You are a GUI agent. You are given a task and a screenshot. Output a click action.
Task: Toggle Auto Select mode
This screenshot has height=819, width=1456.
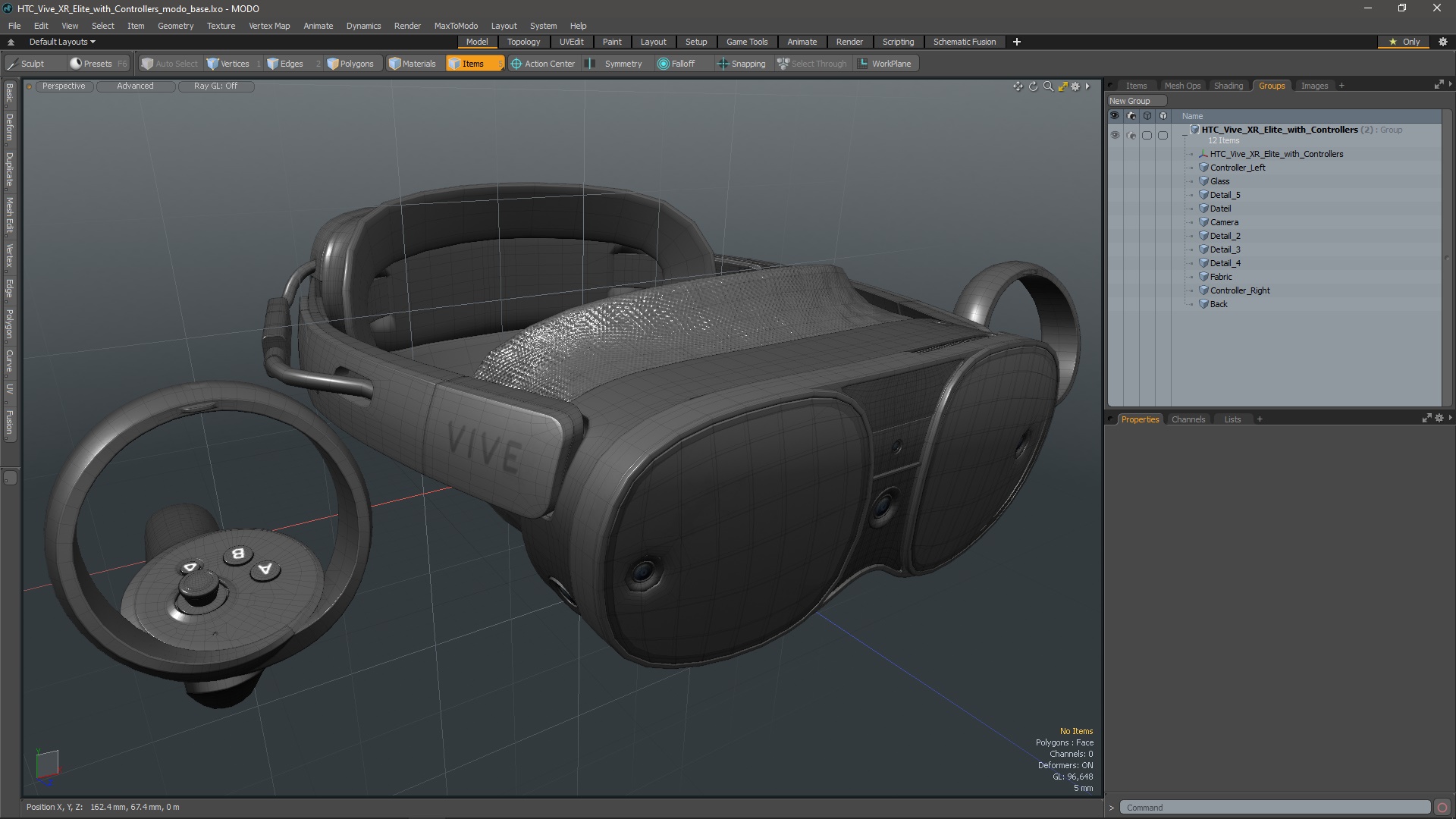[x=170, y=64]
